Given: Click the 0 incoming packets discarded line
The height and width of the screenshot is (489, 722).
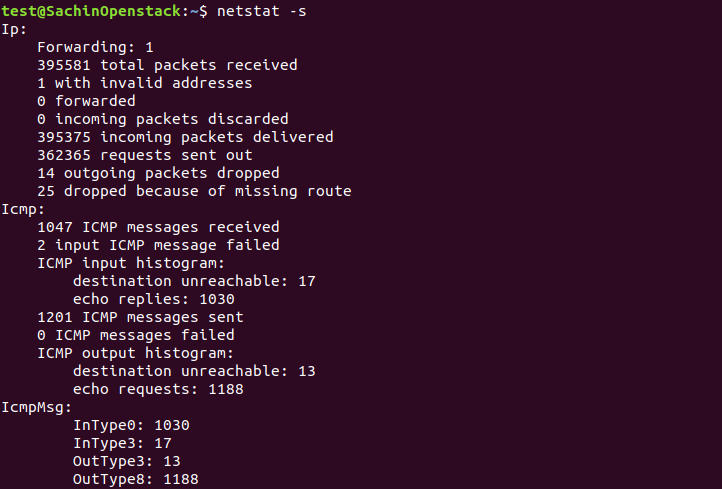Looking at the screenshot, I should tap(163, 119).
